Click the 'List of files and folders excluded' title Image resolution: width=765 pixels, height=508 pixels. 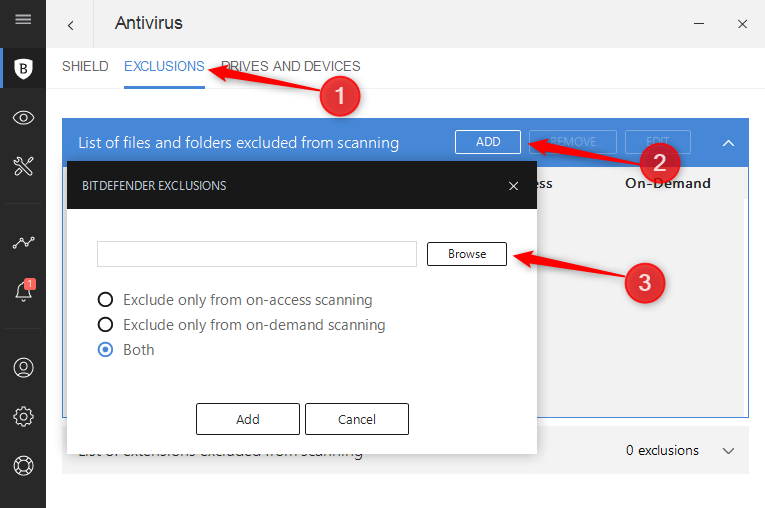(239, 142)
